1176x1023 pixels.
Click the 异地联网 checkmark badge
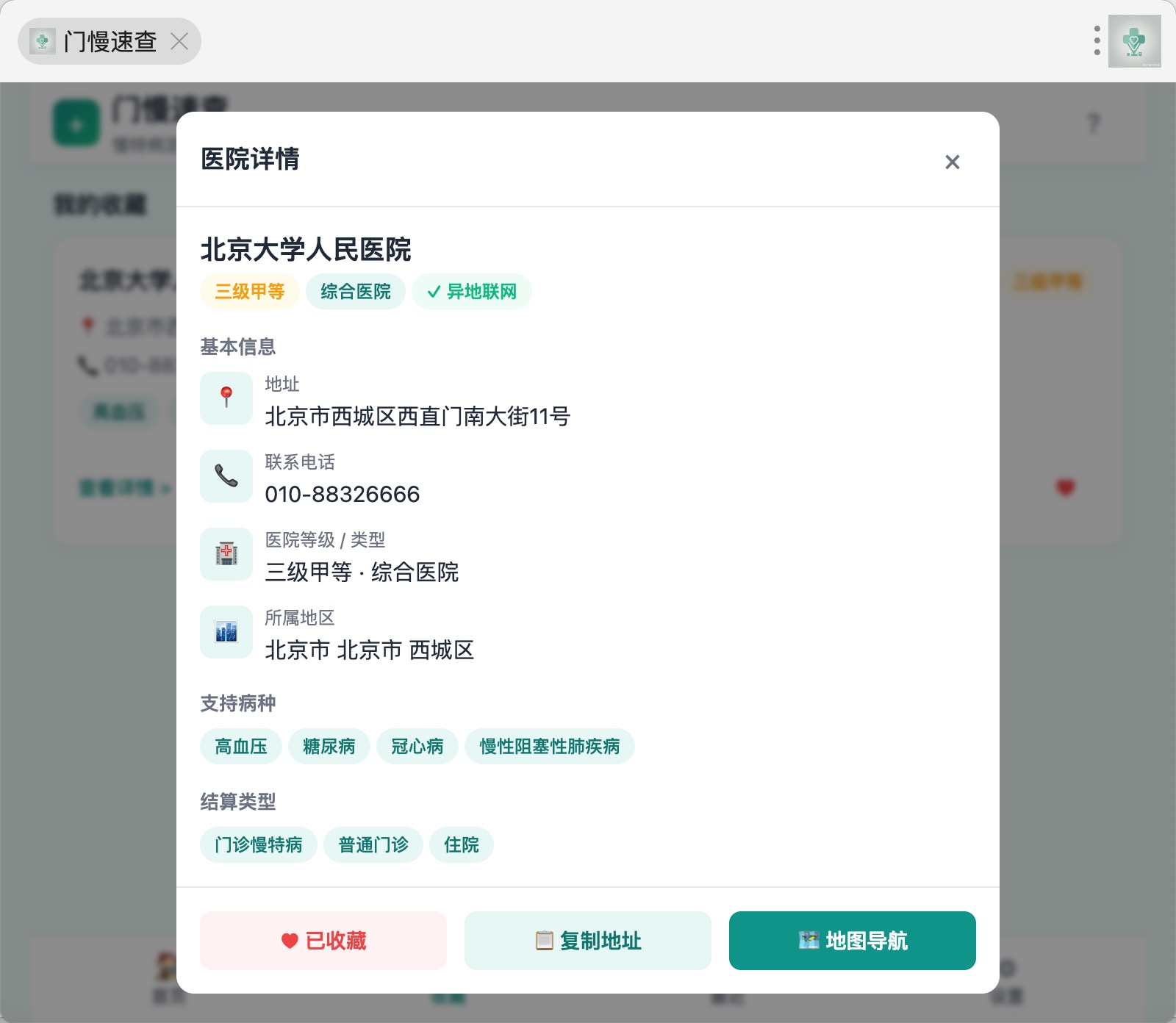coord(472,292)
